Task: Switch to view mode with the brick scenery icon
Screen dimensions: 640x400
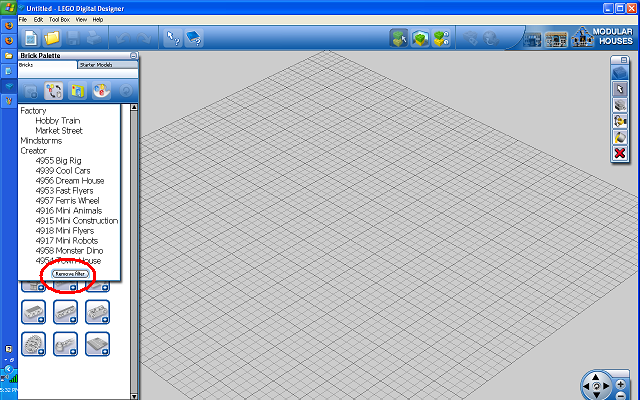Action: click(x=420, y=38)
